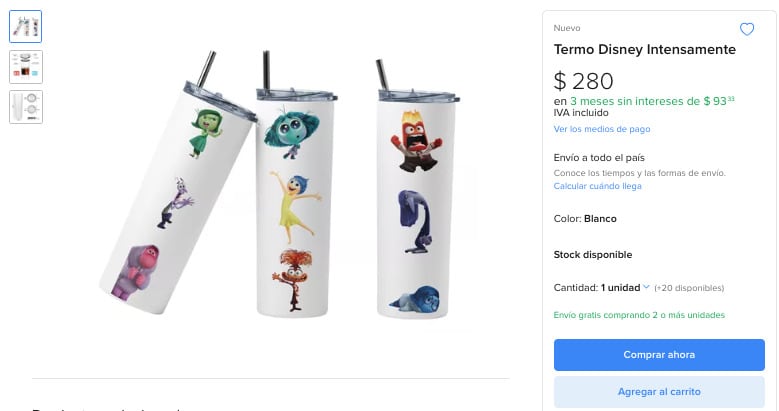Click the "Color: Blanco" label
779x411 pixels.
(x=585, y=218)
